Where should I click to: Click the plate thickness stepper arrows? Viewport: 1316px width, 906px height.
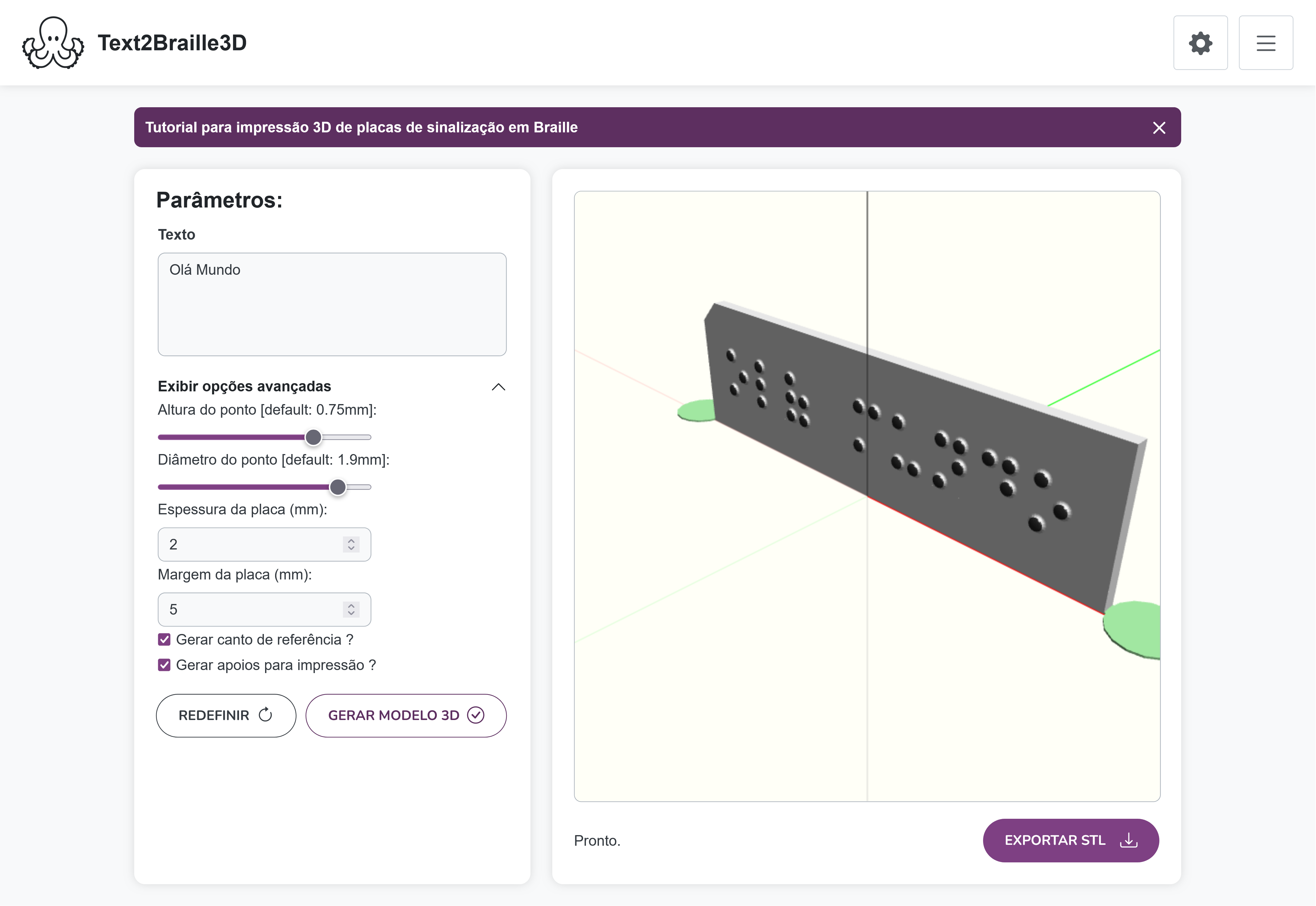pyautogui.click(x=351, y=544)
